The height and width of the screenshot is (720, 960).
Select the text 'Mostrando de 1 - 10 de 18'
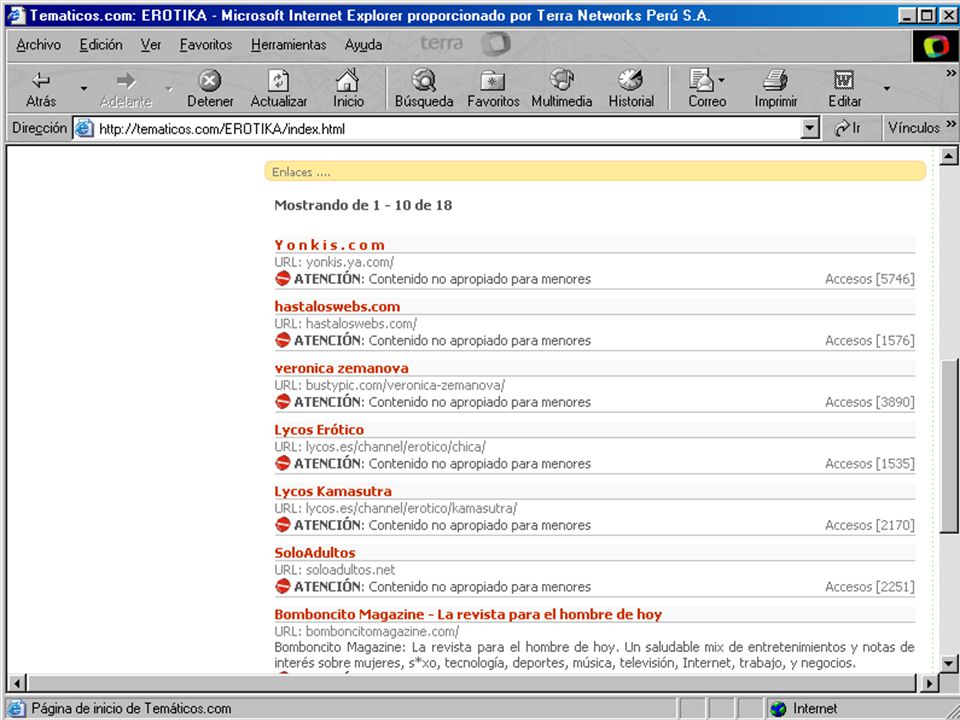[363, 205]
